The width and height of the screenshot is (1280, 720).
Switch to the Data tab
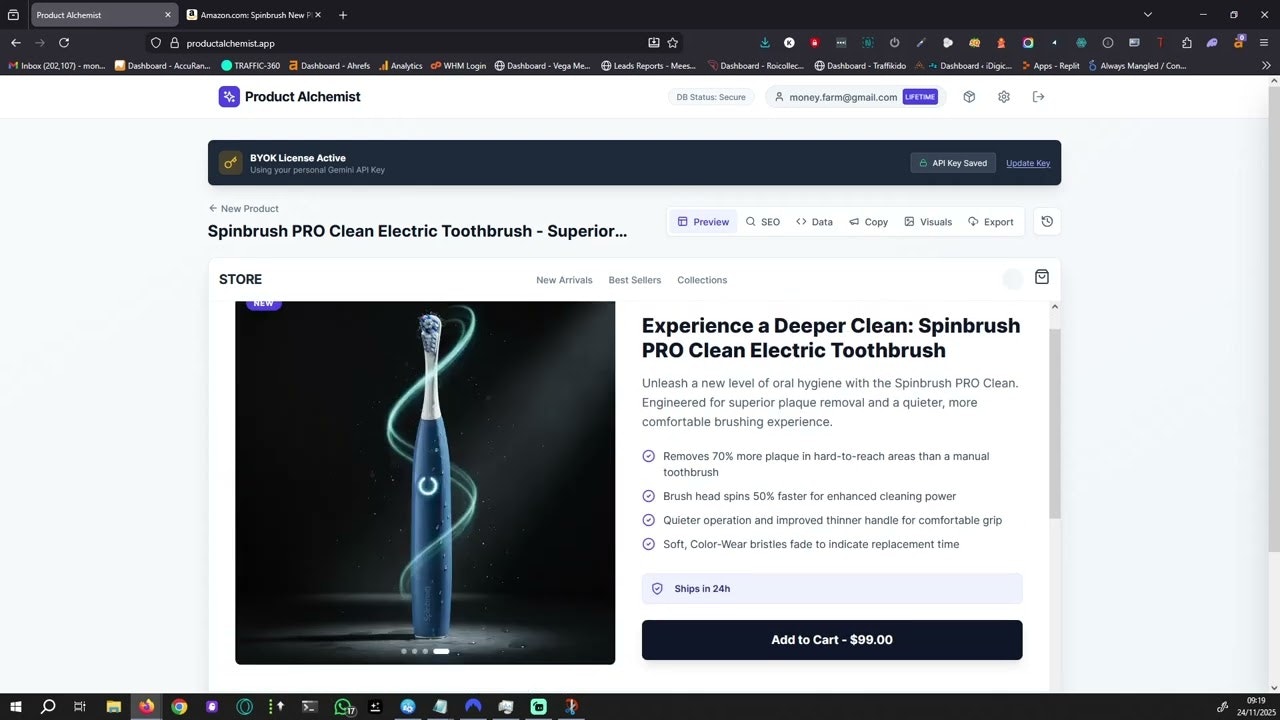pyautogui.click(x=814, y=222)
